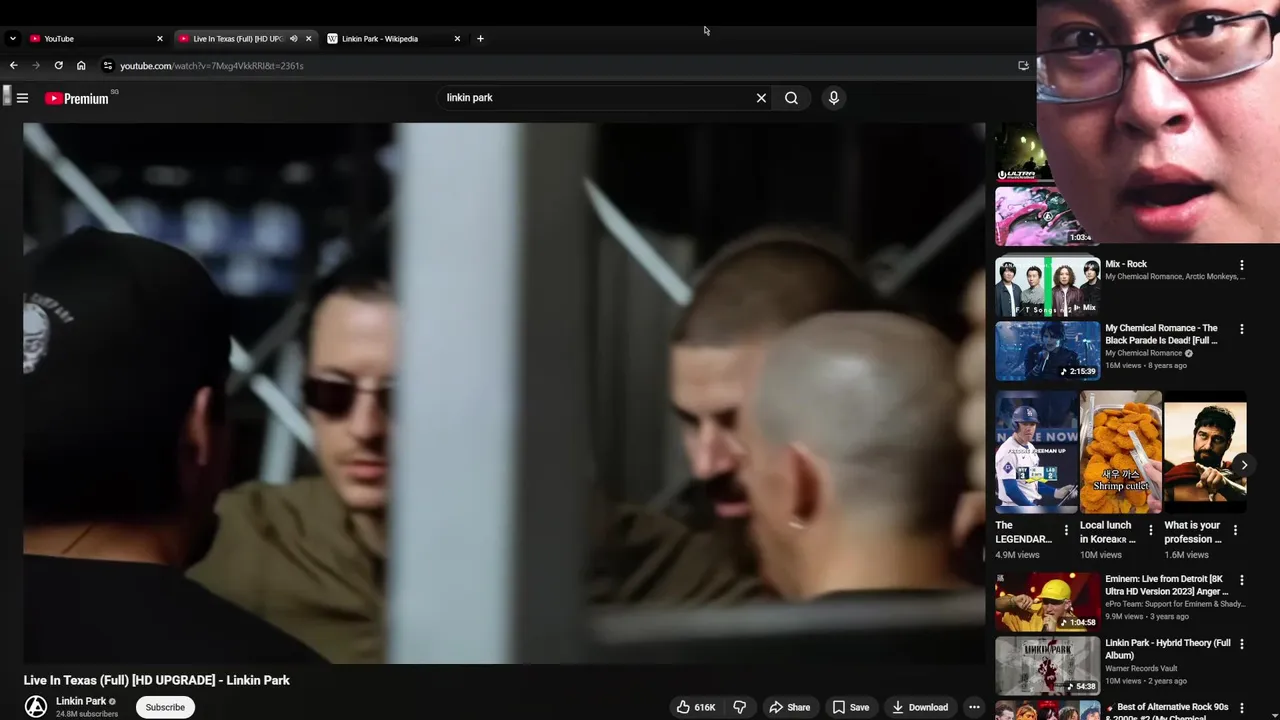1280x720 pixels.
Task: Open browser cast/install icon in address bar
Action: (1023, 66)
